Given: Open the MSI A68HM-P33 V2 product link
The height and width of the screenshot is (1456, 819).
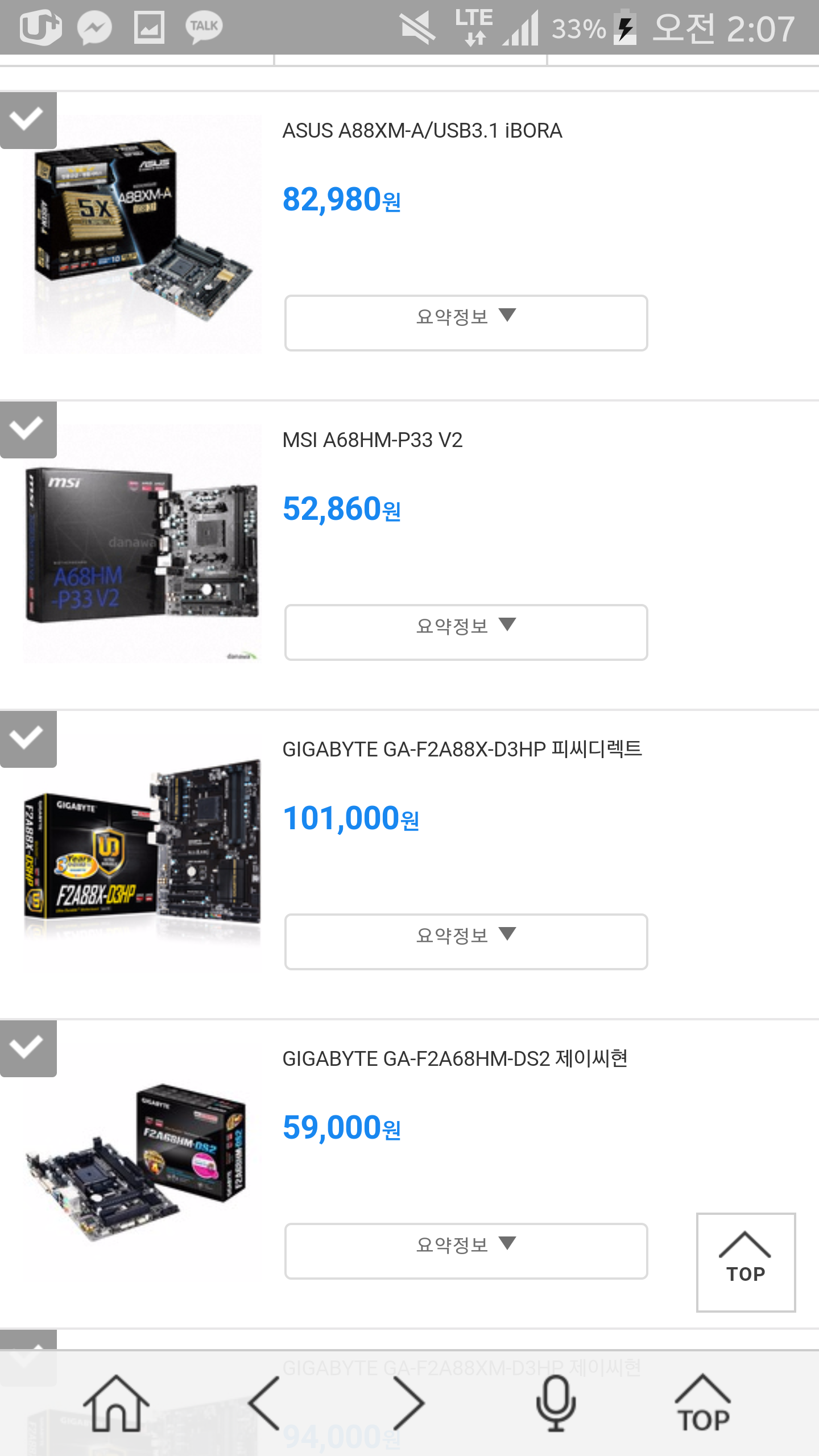Looking at the screenshot, I should 373,440.
